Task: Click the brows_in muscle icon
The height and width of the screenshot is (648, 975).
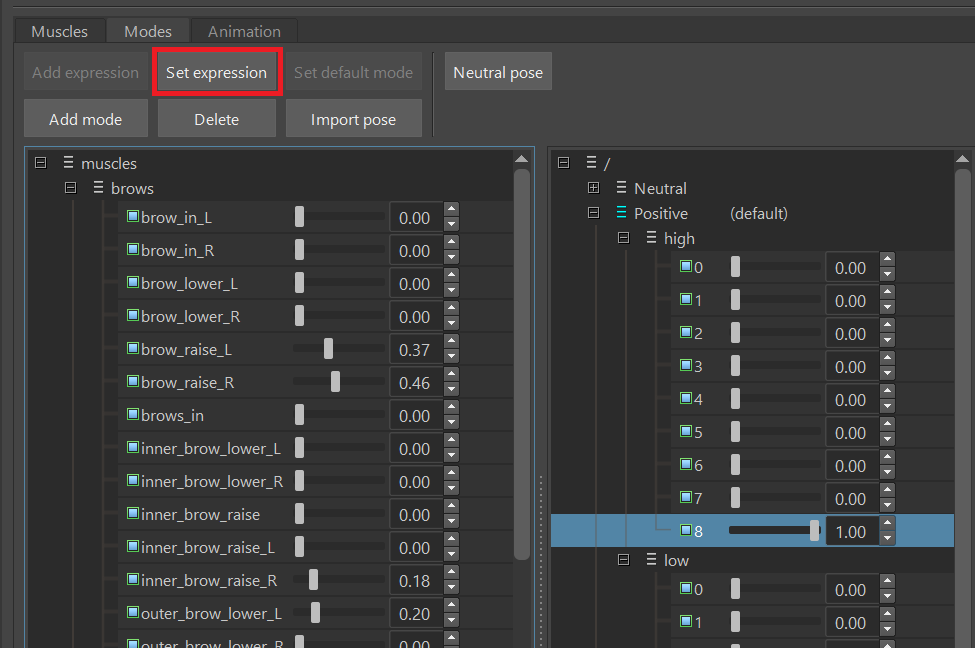Action: click(x=133, y=415)
